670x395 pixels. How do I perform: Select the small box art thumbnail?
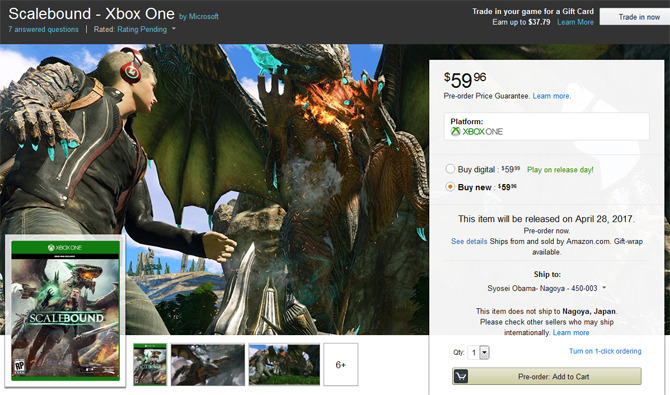point(150,365)
